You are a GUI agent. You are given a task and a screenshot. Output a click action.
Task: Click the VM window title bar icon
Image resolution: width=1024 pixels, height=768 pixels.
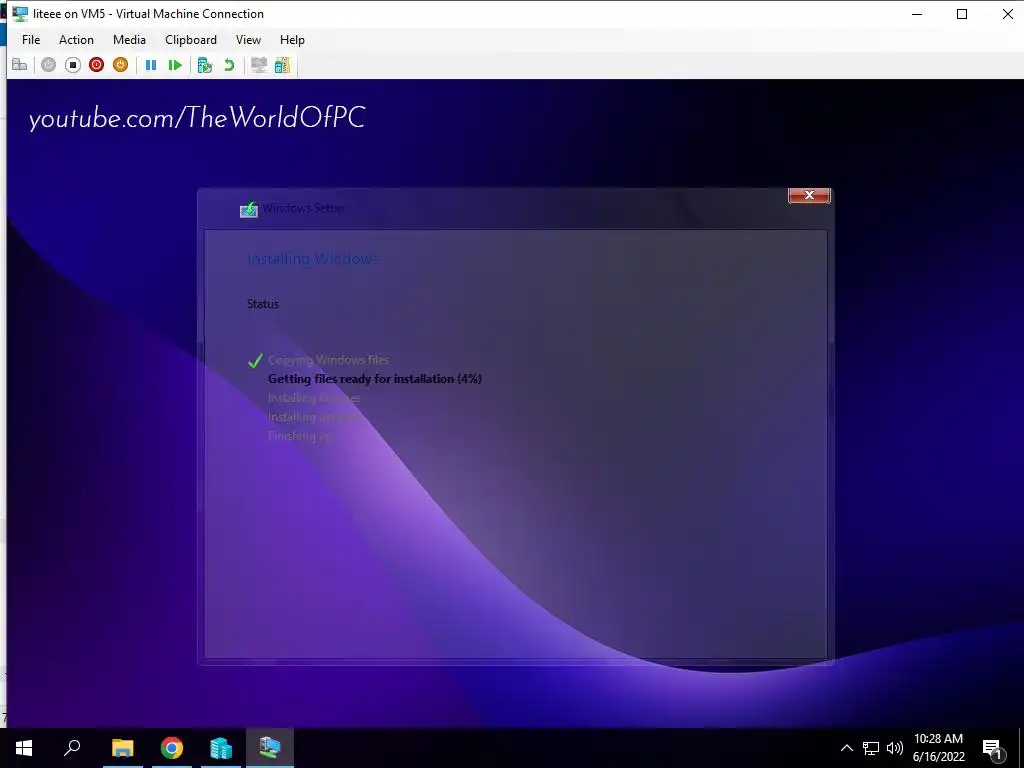click(x=20, y=13)
